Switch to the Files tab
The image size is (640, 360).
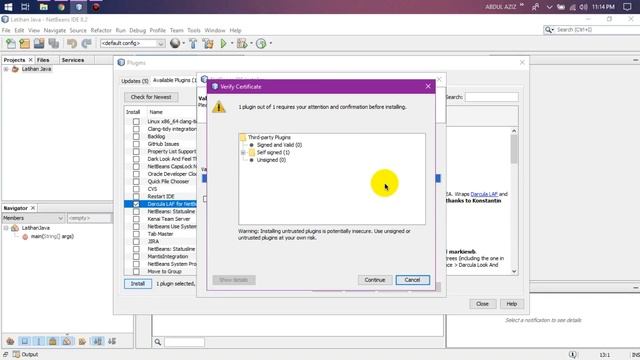coord(43,60)
